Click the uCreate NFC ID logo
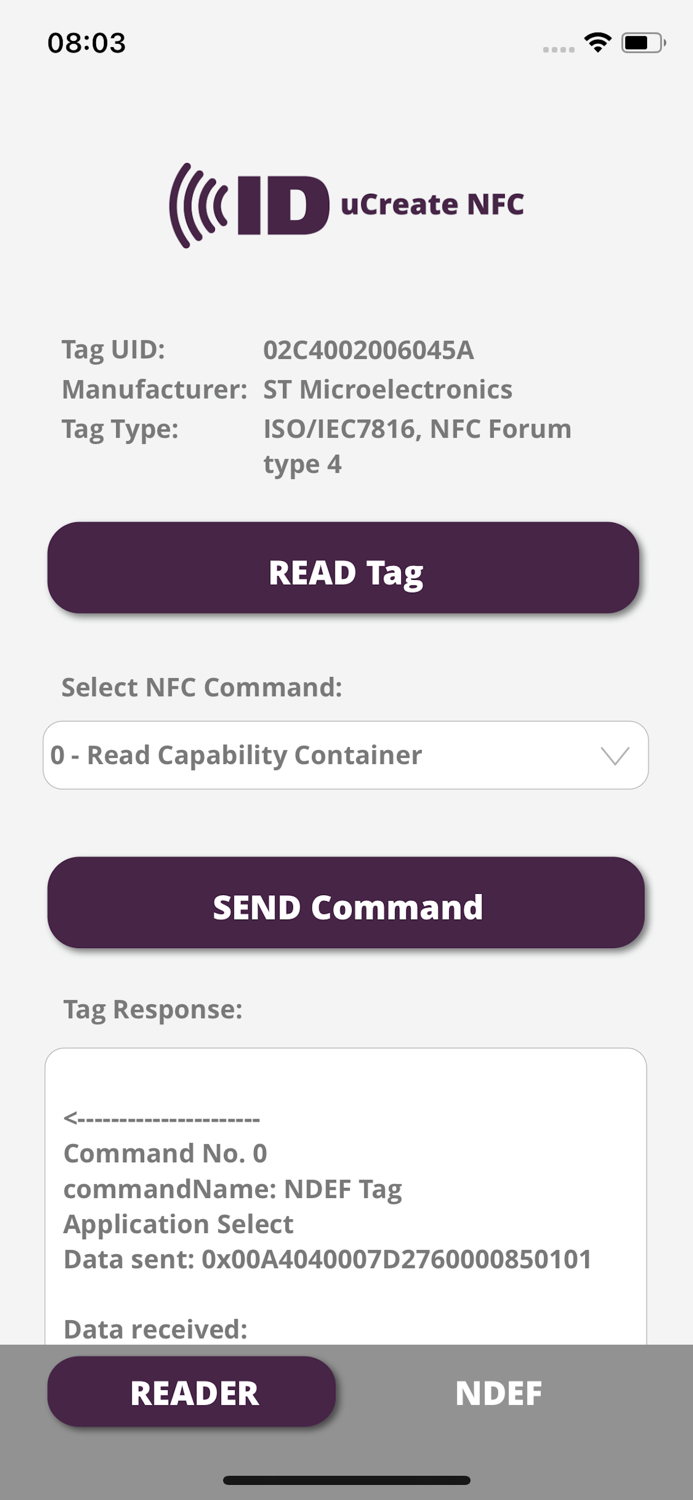The width and height of the screenshot is (693, 1500). [x=345, y=203]
